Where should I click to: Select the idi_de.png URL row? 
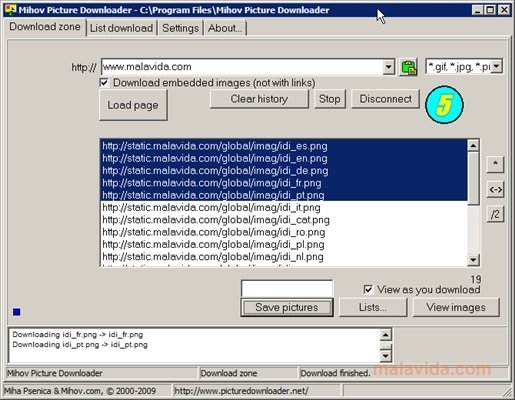(284, 171)
